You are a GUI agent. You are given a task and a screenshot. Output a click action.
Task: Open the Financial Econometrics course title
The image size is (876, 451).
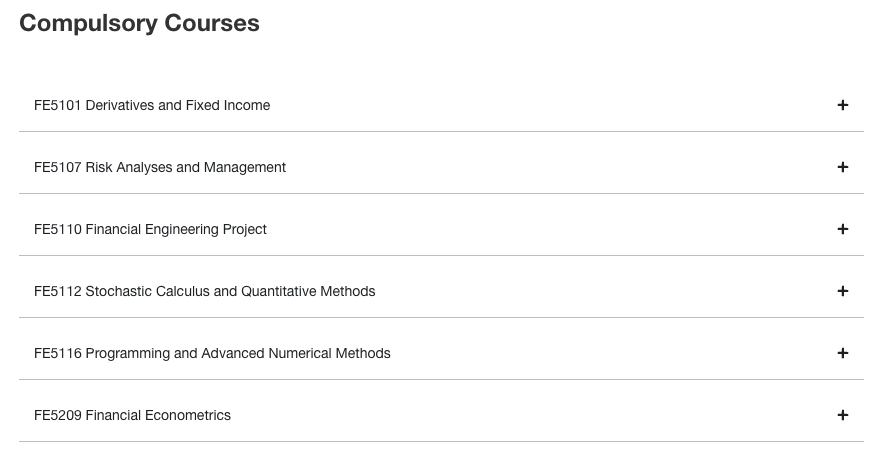[x=158, y=415]
